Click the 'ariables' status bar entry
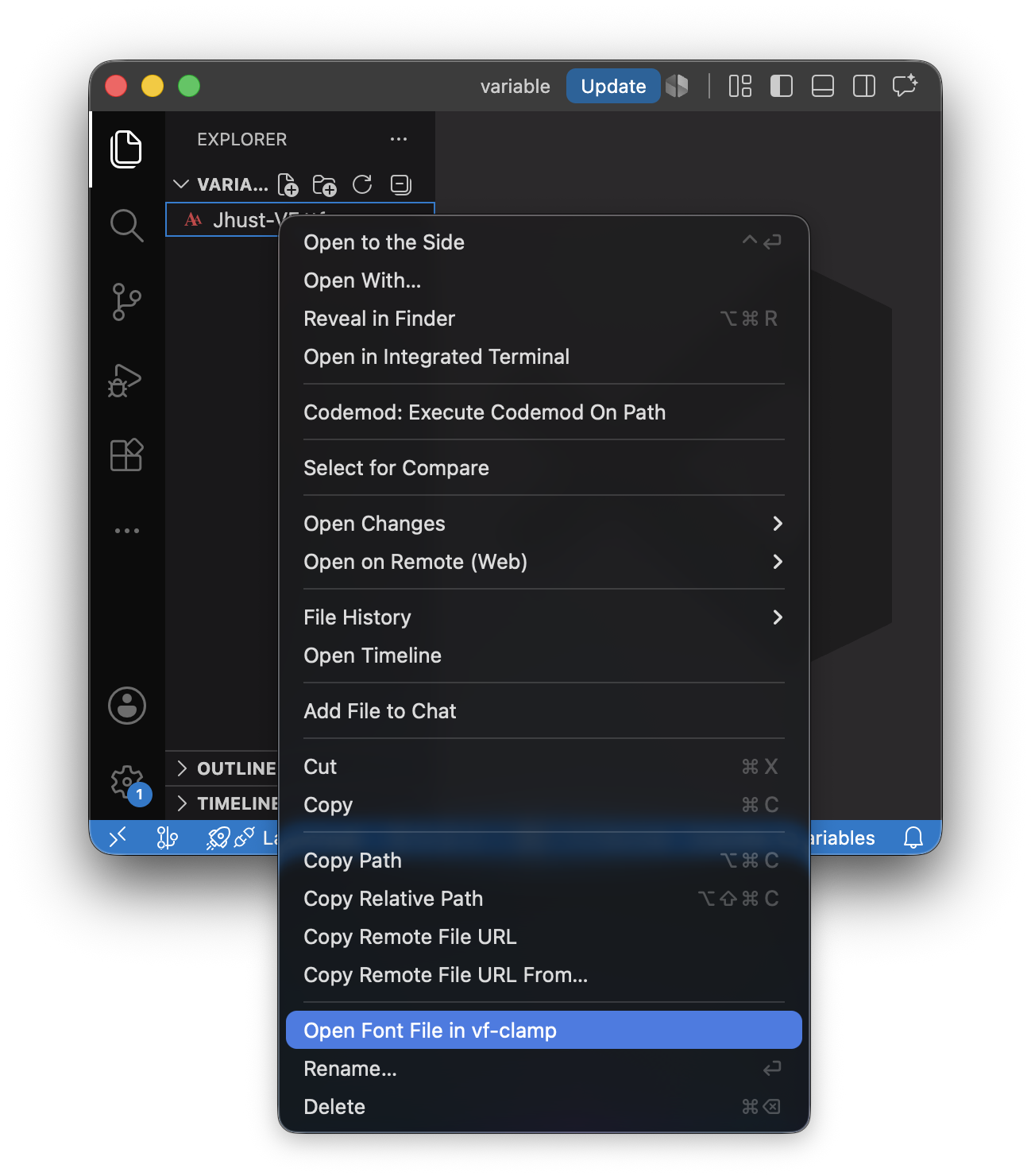The image size is (1031, 1176). (x=842, y=838)
